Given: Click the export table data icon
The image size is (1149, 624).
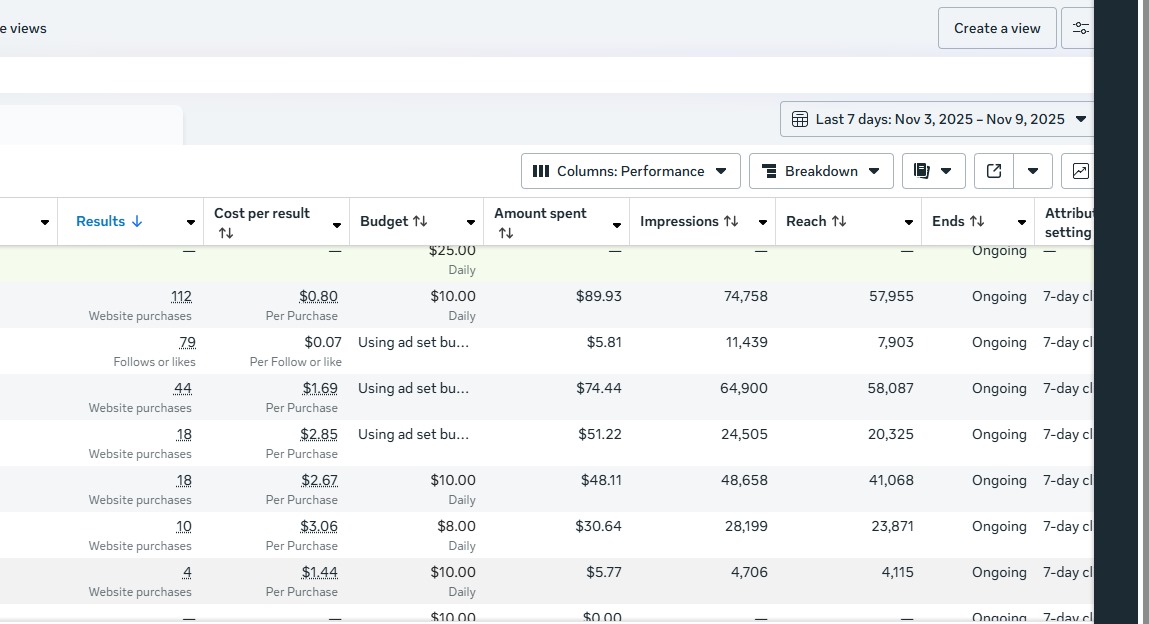Looking at the screenshot, I should click(994, 171).
